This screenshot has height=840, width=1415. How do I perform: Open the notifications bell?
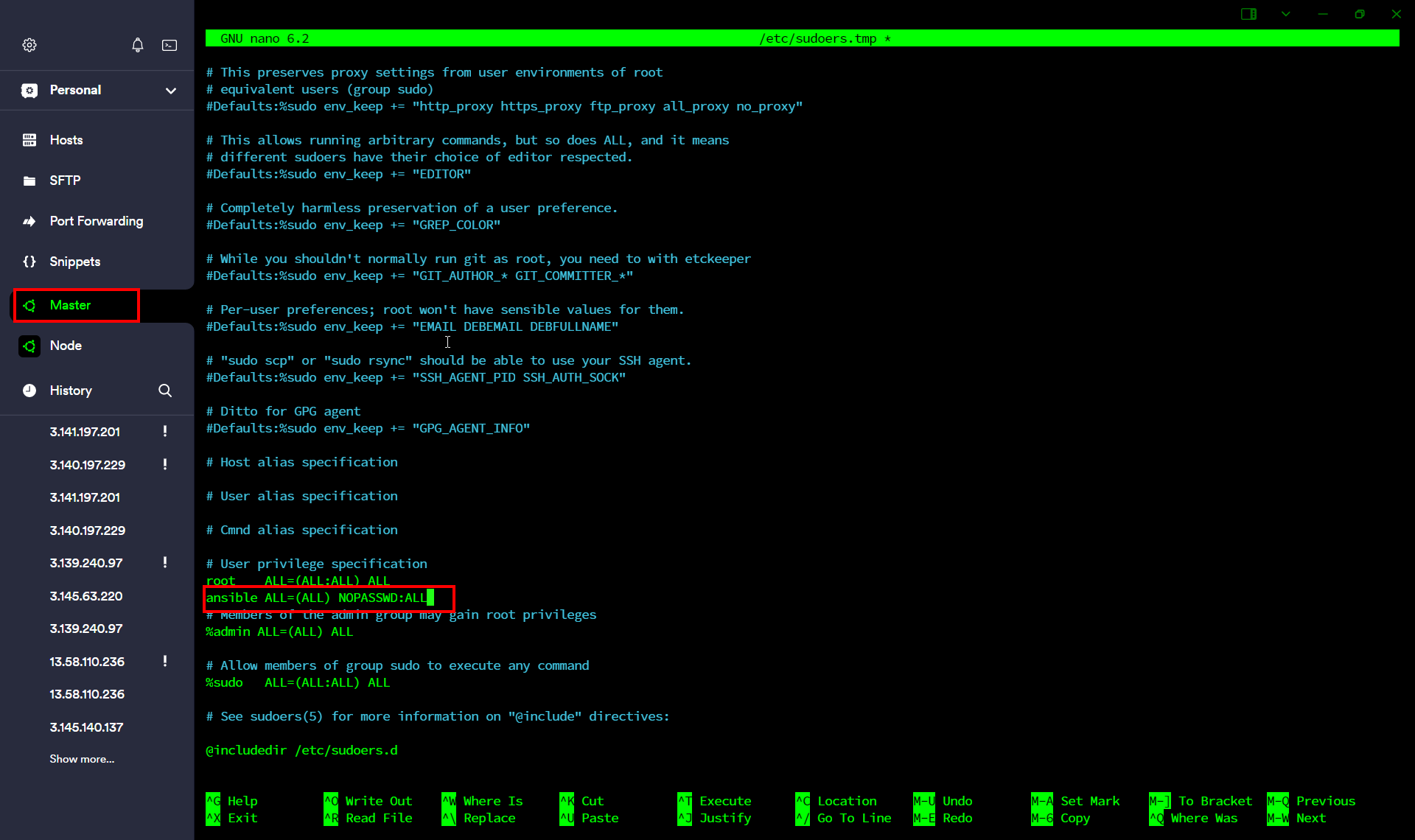coord(138,45)
